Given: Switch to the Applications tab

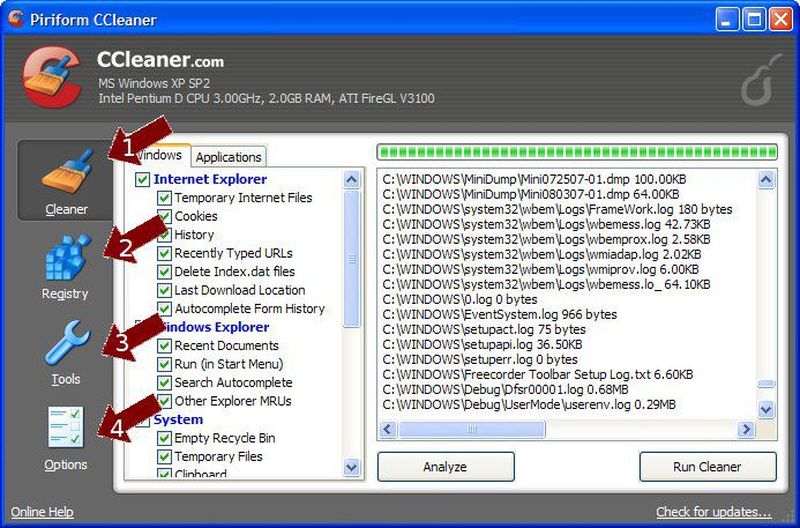Looking at the screenshot, I should (228, 157).
